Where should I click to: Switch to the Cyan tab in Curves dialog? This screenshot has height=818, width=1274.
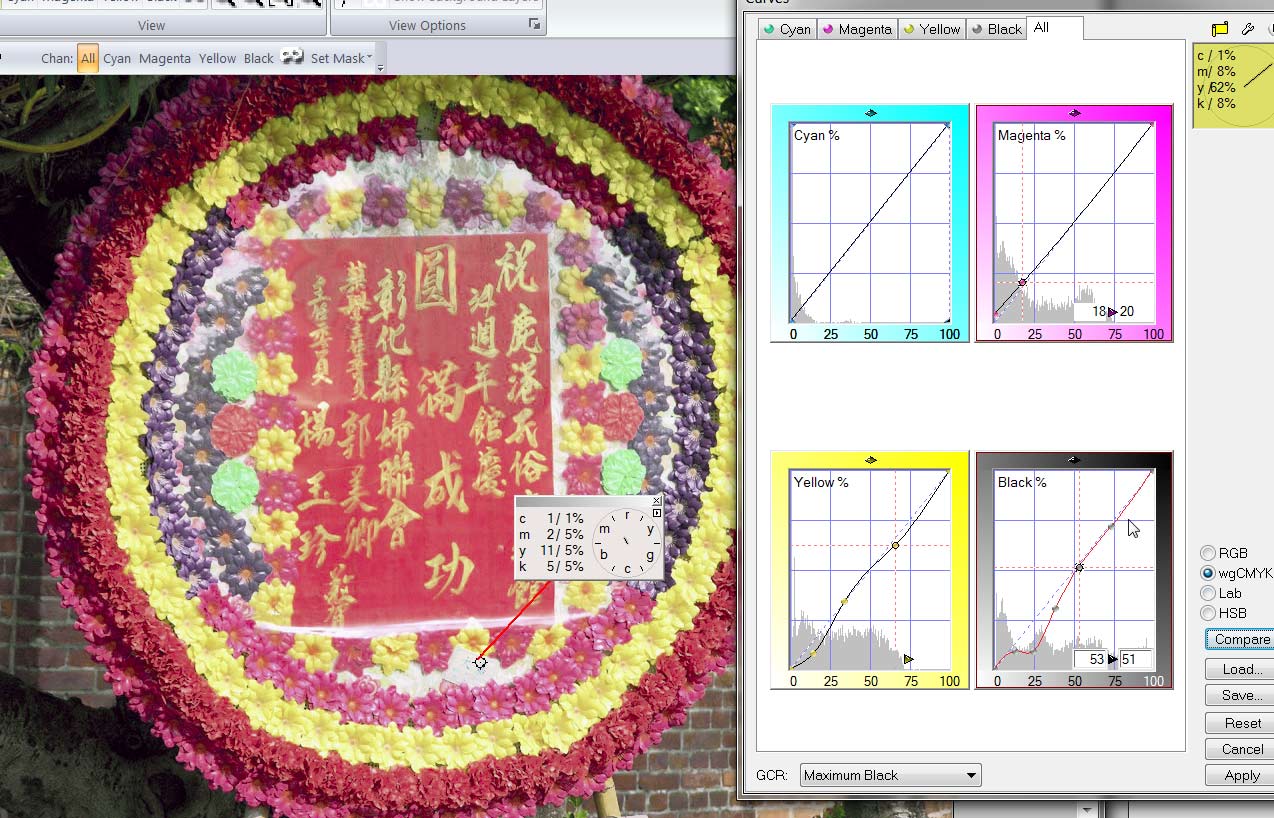pyautogui.click(x=786, y=29)
